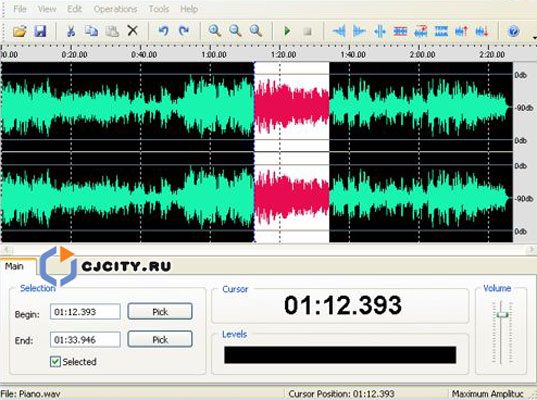Viewport: 537px width, 400px height.
Task: Click the red selected region in upper channel
Action: 292,106
